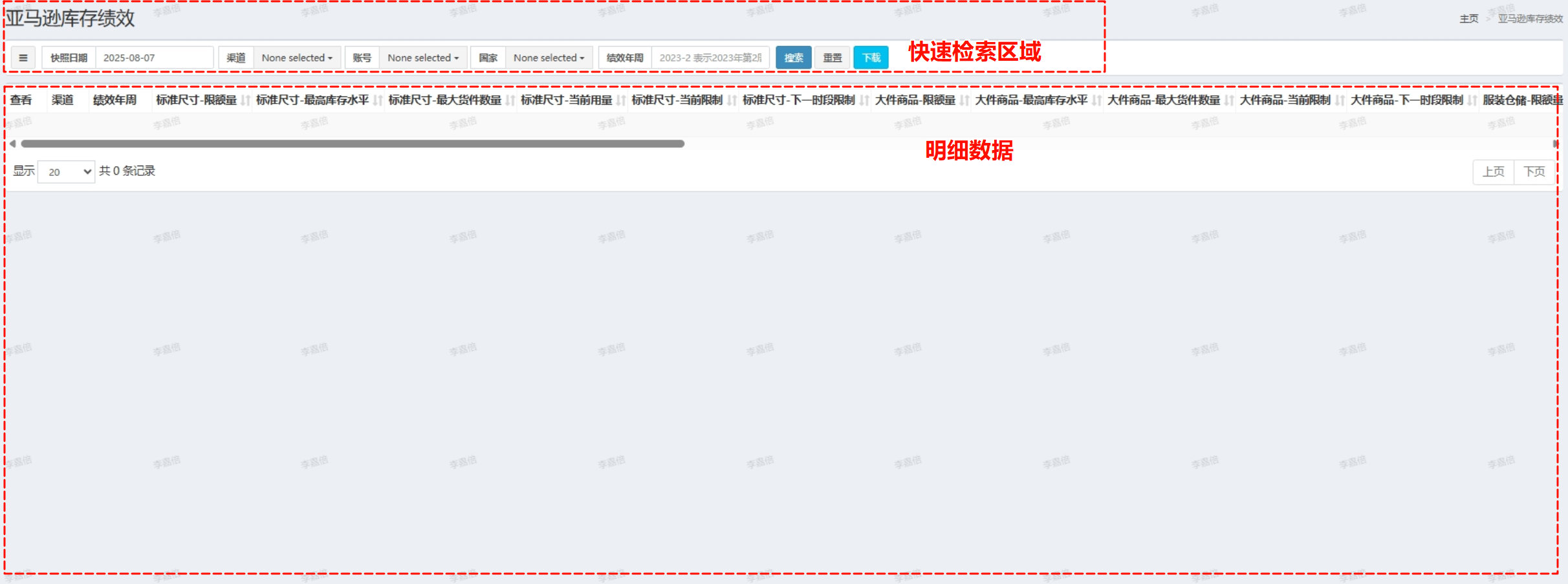Click the 亚马逊库存绩效 breadcrumb text

pos(1530,19)
